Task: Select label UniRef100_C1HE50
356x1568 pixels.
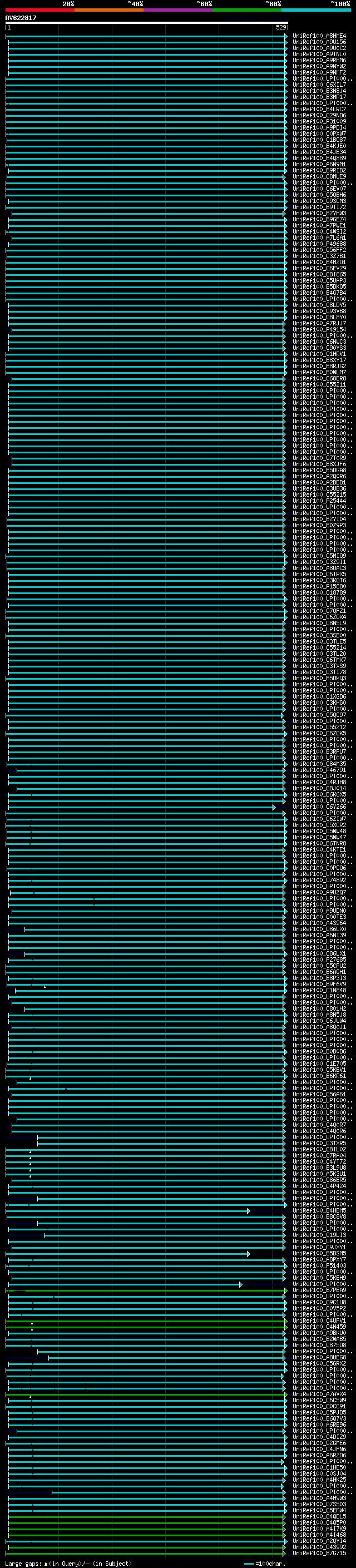Action: tap(319, 1467)
